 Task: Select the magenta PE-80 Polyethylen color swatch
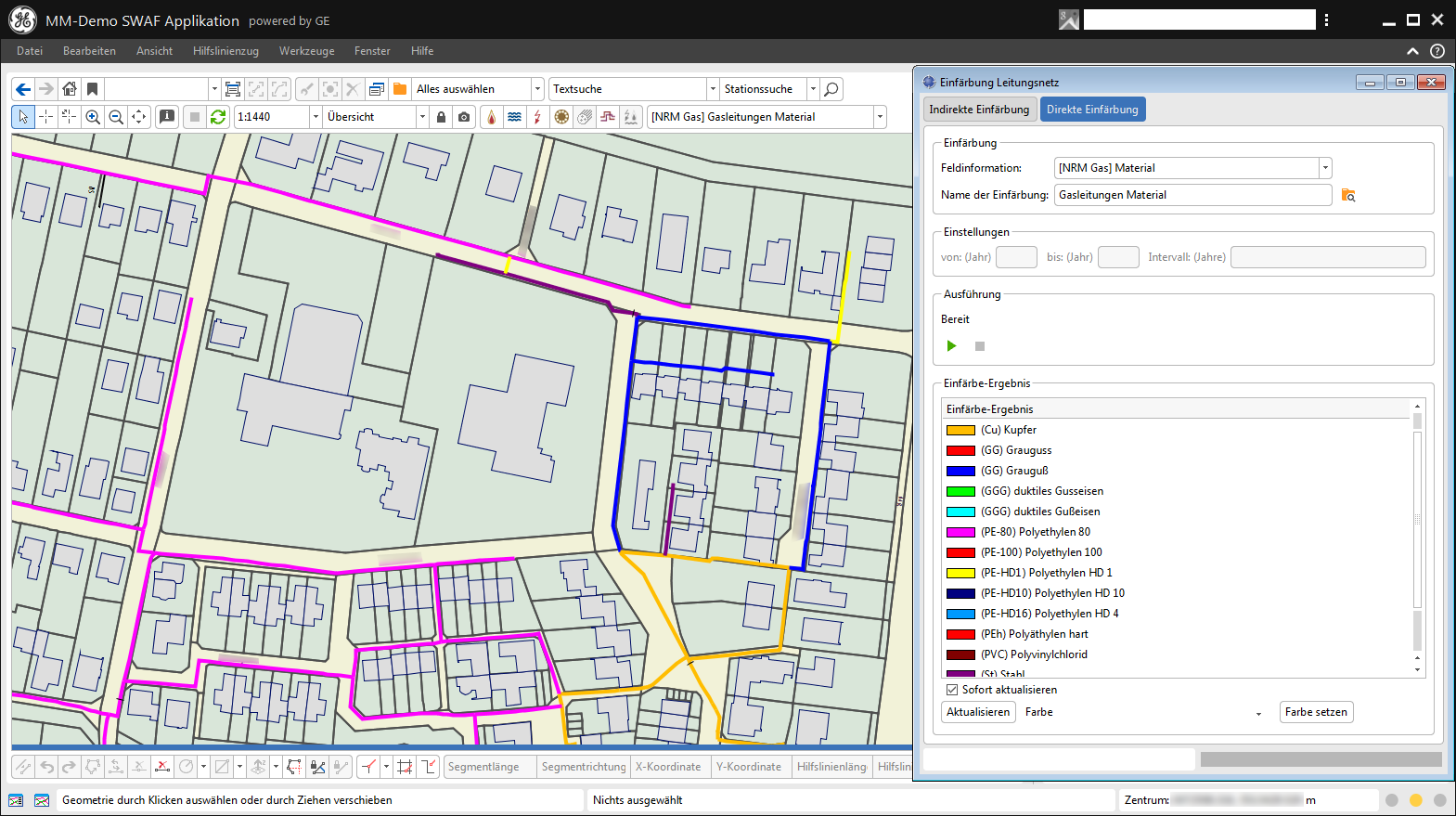(x=960, y=532)
